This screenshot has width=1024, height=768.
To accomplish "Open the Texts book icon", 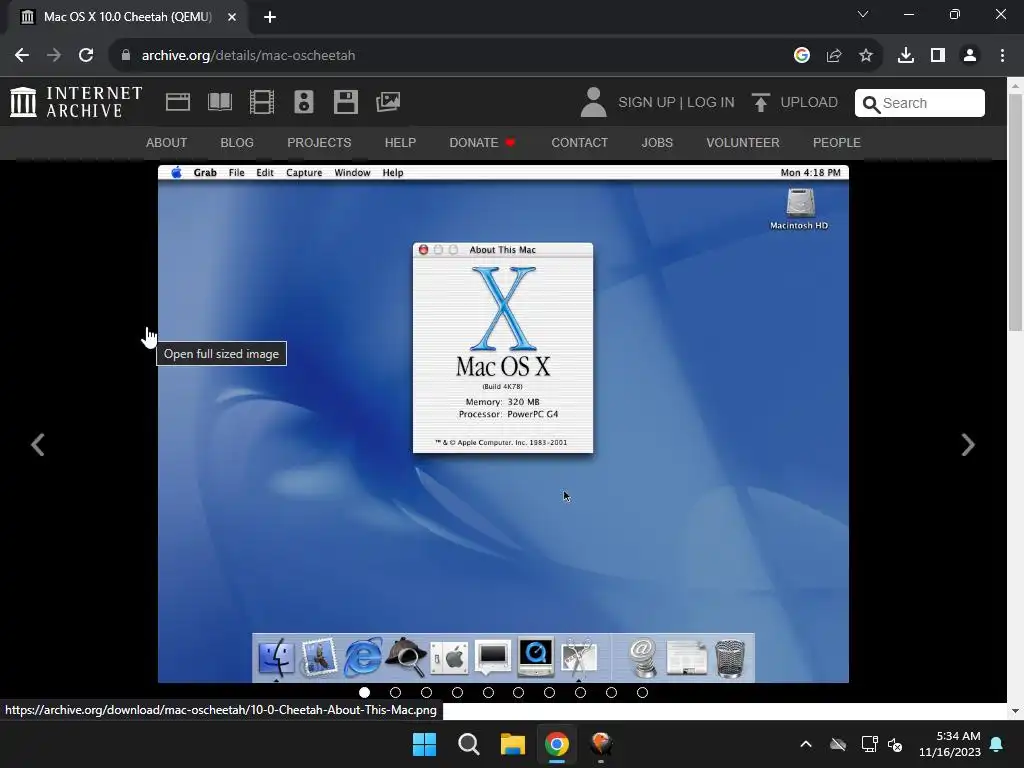I will (219, 102).
